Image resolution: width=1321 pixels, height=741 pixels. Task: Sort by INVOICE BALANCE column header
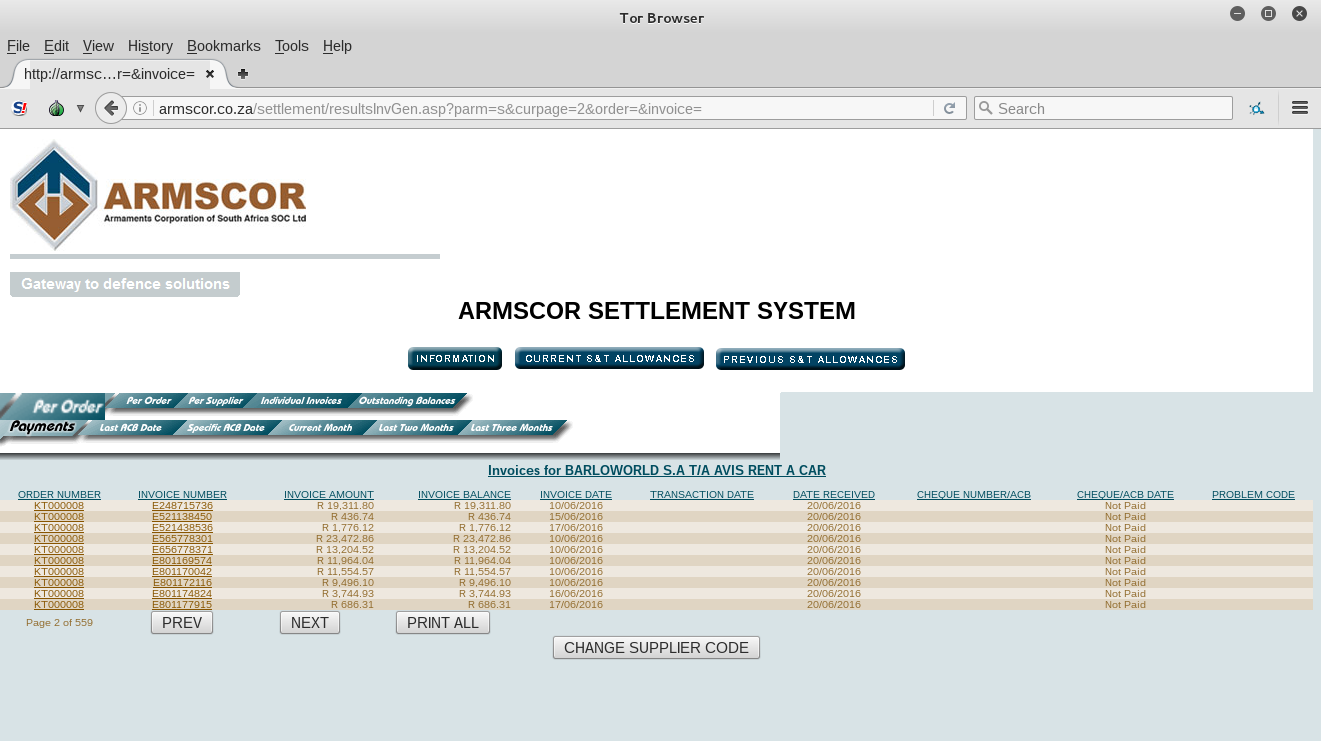464,495
